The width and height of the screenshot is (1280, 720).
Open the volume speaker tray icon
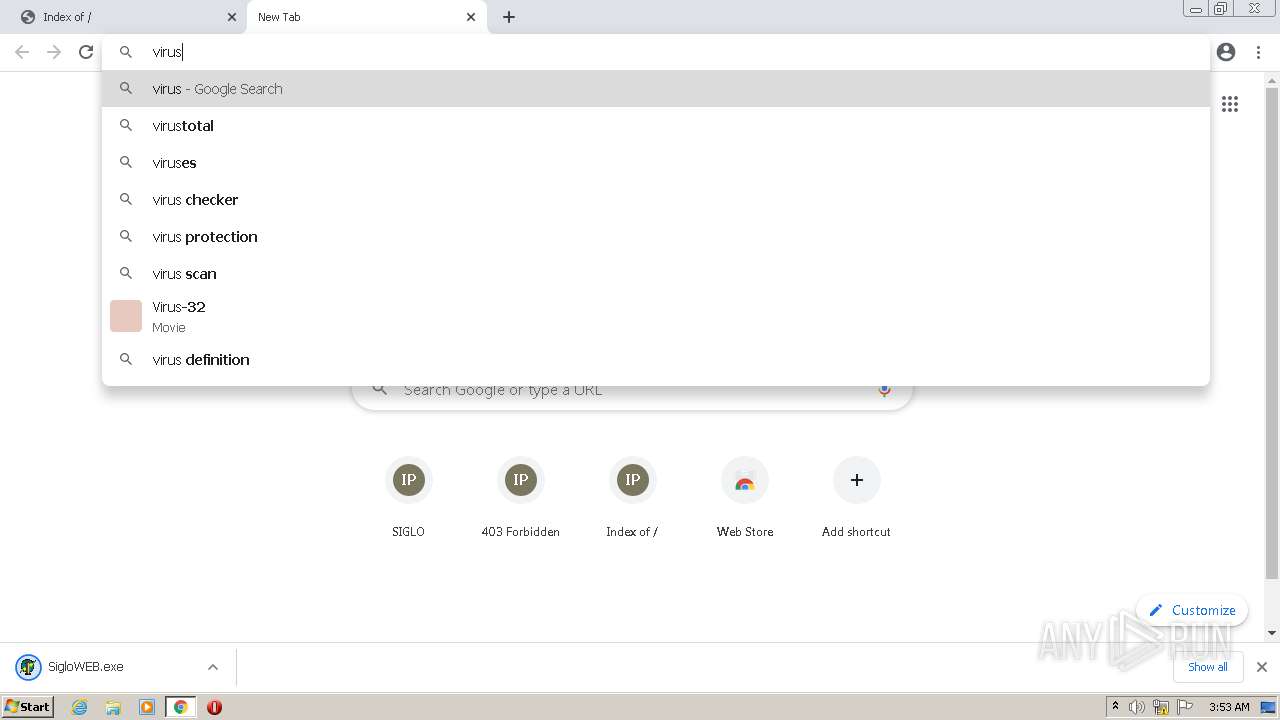pyautogui.click(x=1137, y=707)
